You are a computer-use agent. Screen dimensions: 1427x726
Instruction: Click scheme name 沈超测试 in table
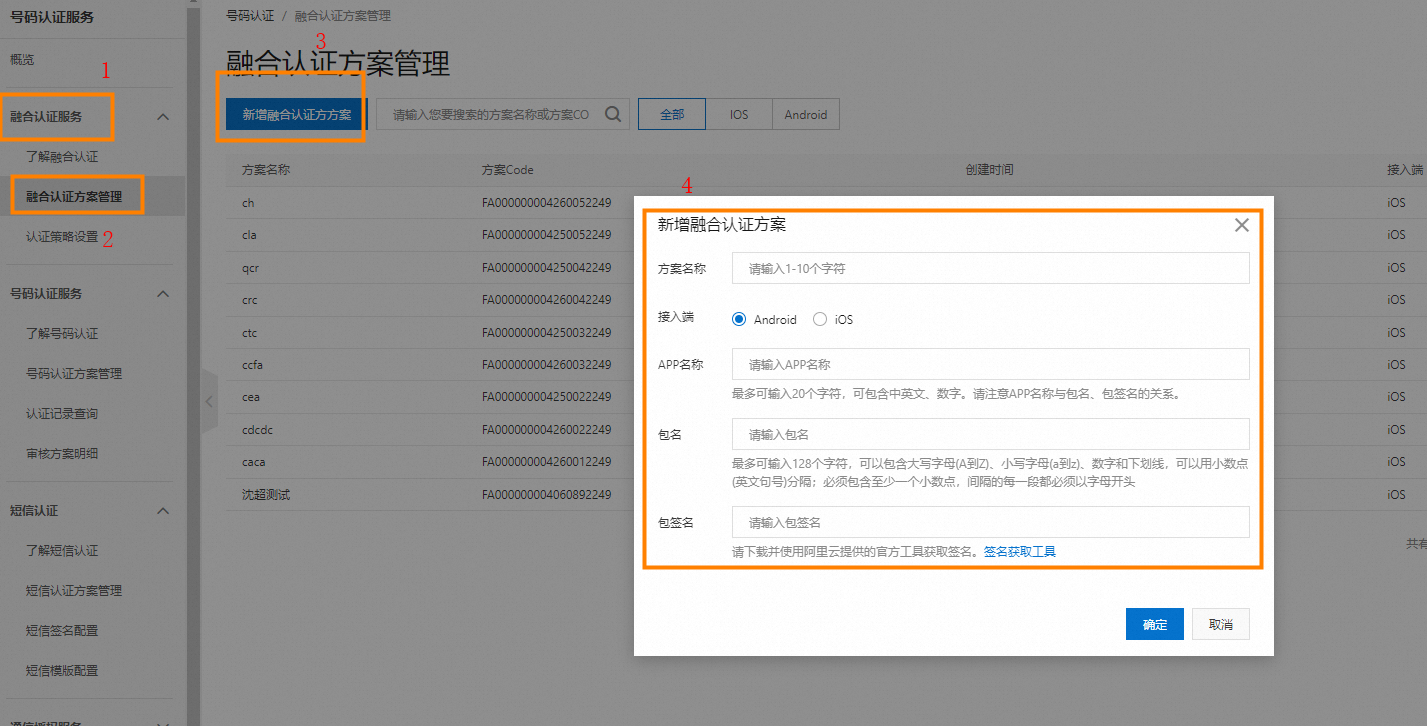tap(266, 495)
